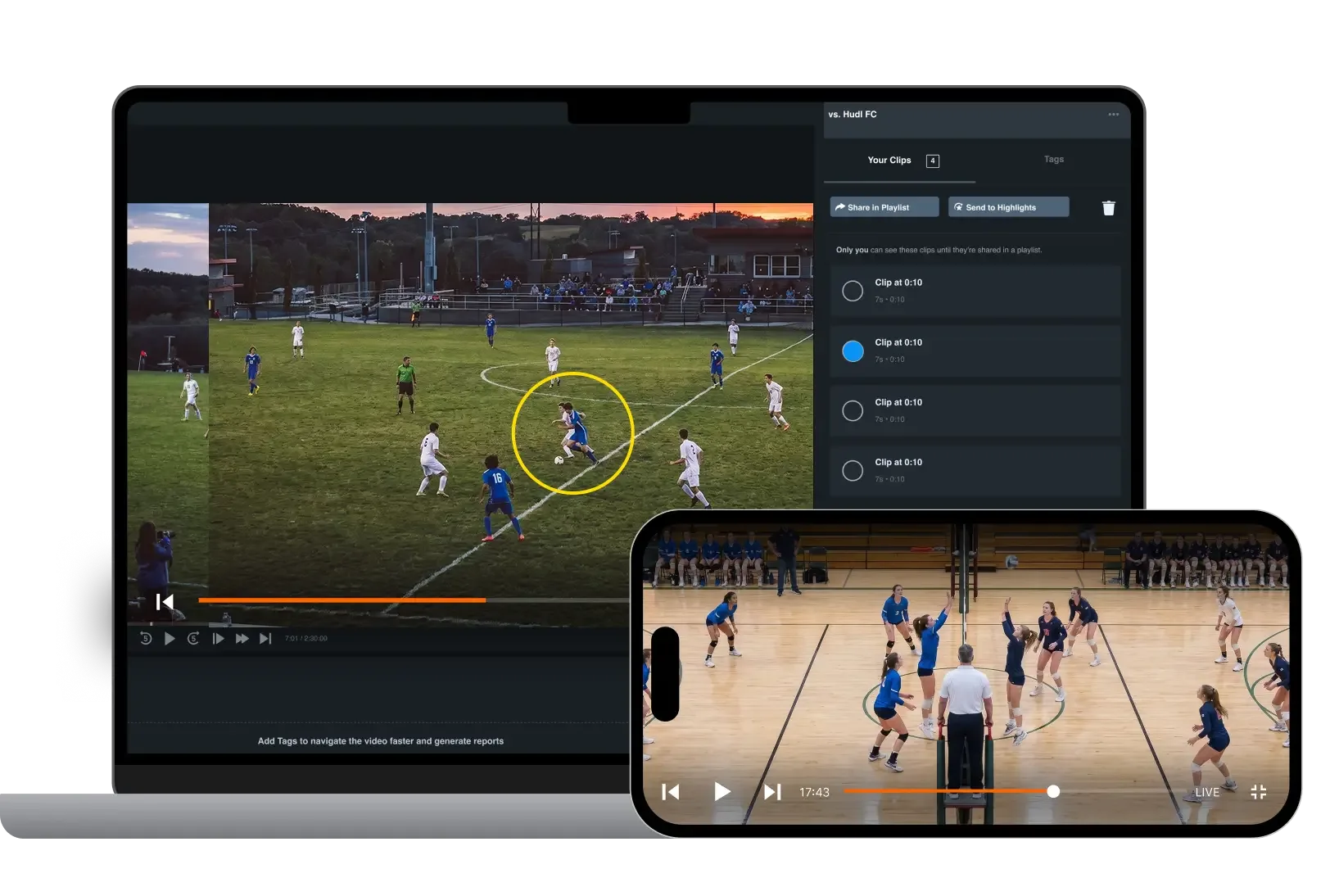Open the three-dot menu beside vs. Hudl FC
The image size is (1339, 896).
[1113, 115]
